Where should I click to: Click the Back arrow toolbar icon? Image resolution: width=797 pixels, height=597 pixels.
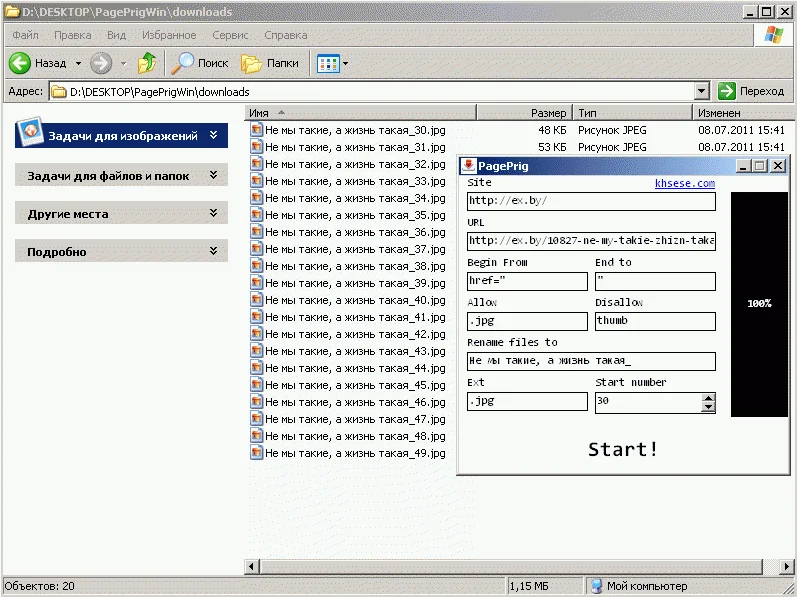(21, 63)
